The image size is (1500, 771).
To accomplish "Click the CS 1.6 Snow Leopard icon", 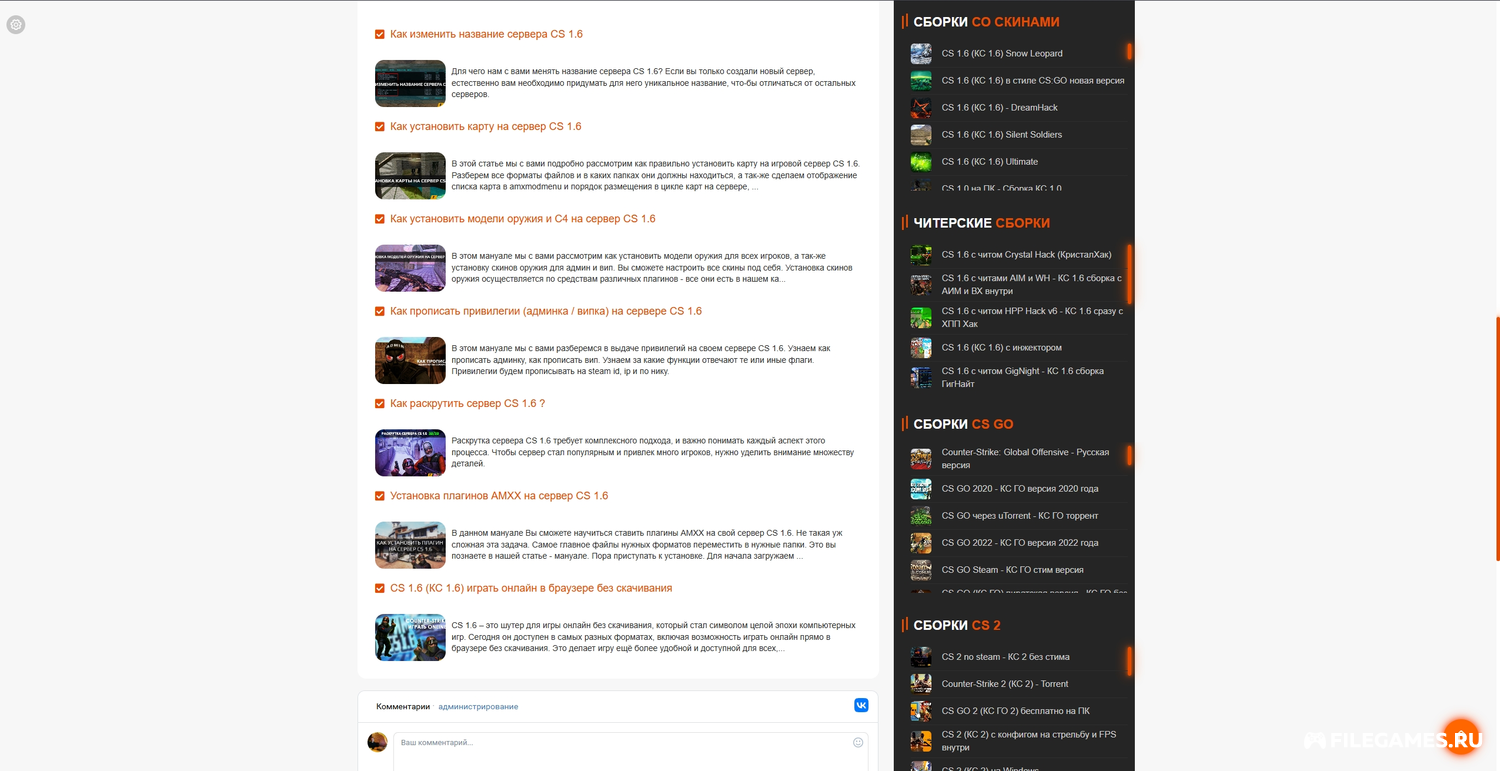I will (920, 54).
